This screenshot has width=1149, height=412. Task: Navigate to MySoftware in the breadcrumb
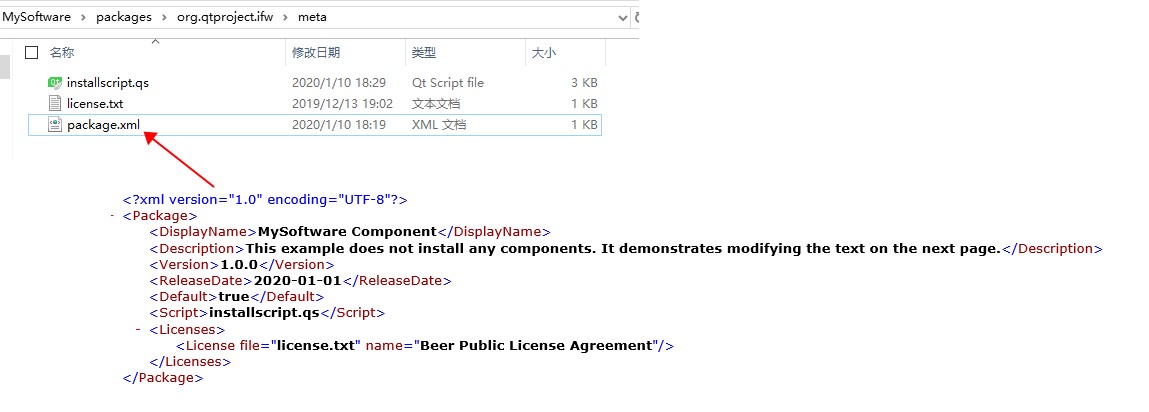click(x=37, y=17)
